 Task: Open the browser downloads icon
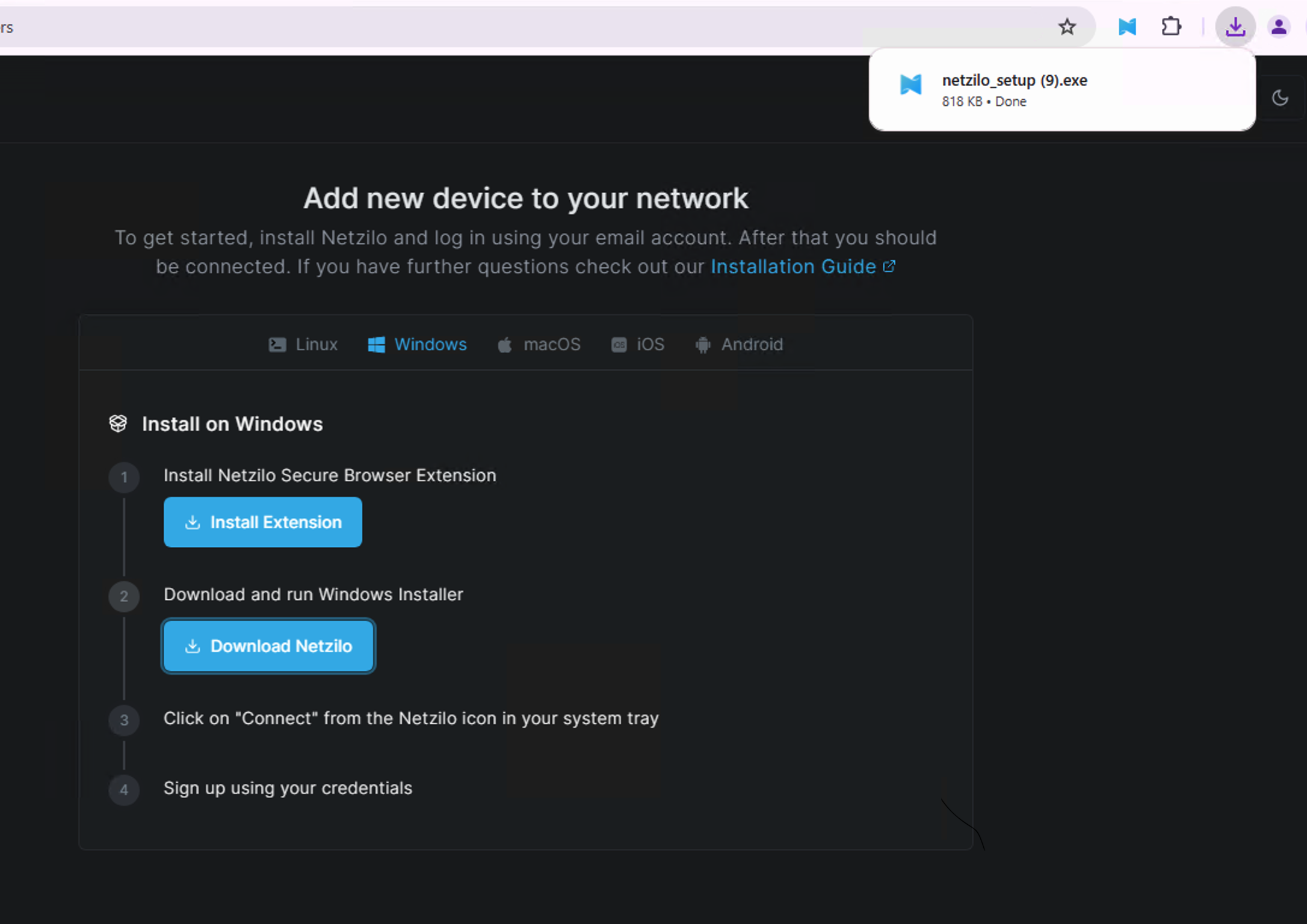coord(1235,27)
